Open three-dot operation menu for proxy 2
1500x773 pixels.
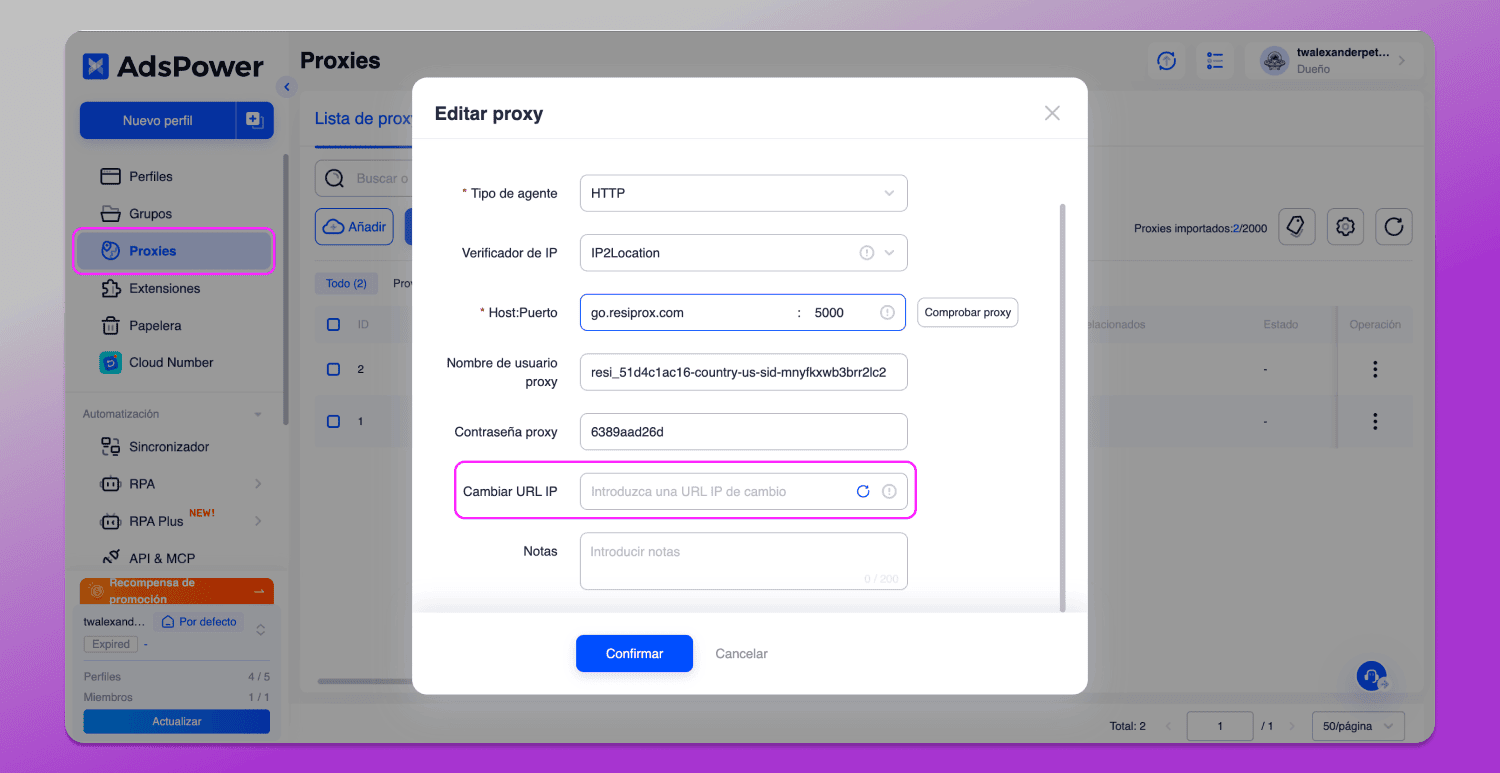point(1375,369)
